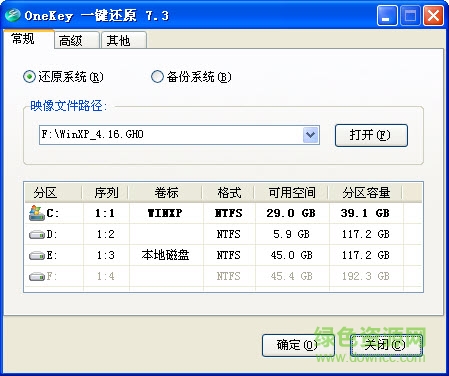Click capacity value 192.3 GB
This screenshot has height=376, width=449.
click(x=366, y=276)
